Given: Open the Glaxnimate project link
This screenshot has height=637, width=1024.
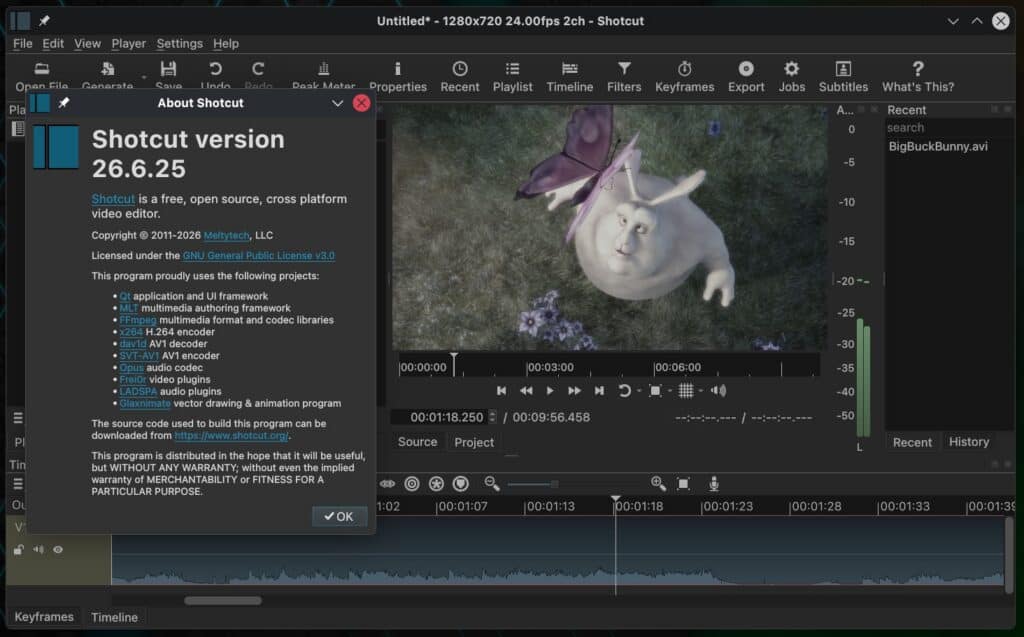Looking at the screenshot, I should point(145,403).
